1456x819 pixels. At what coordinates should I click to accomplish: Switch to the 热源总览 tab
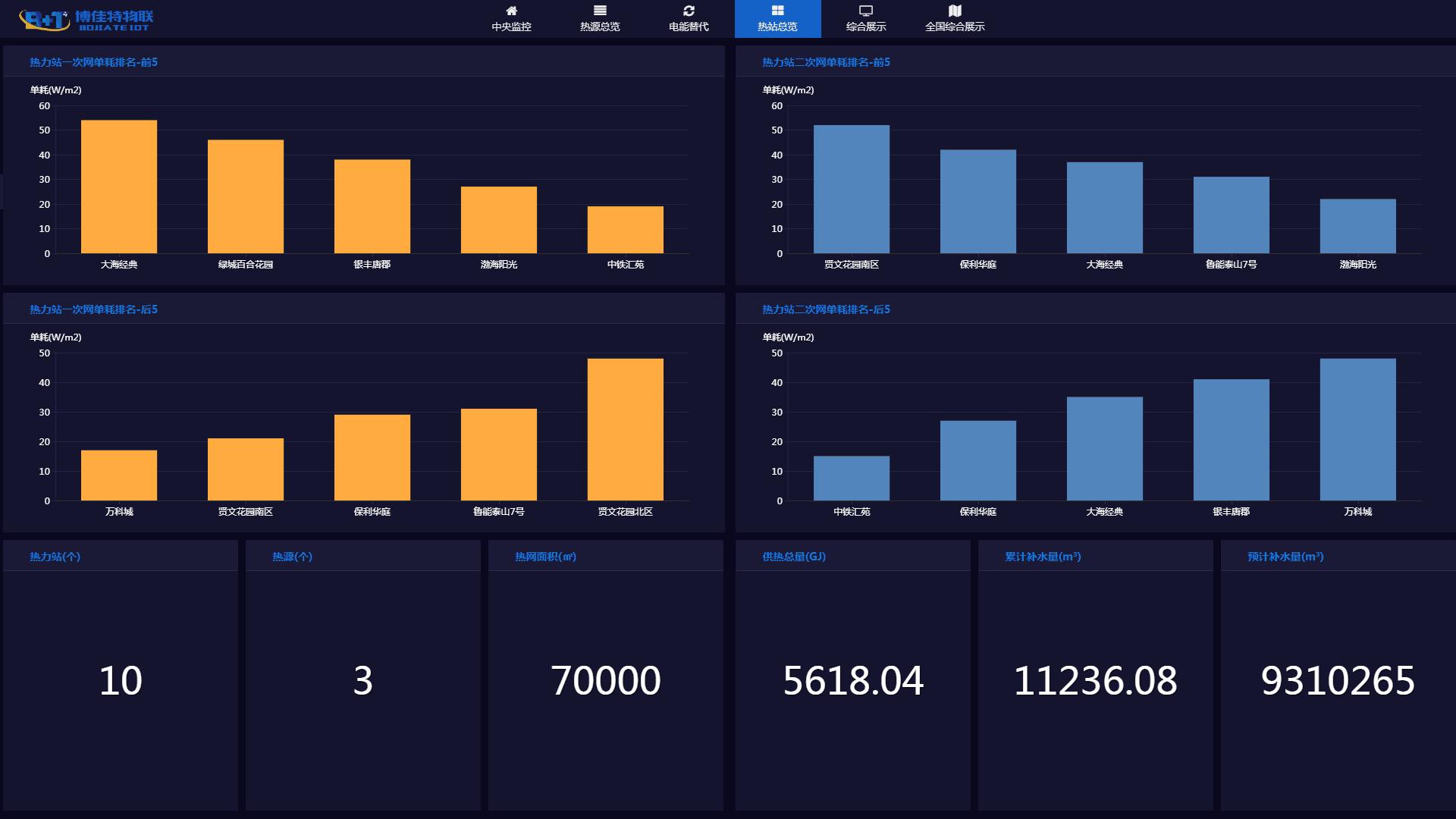coord(600,19)
